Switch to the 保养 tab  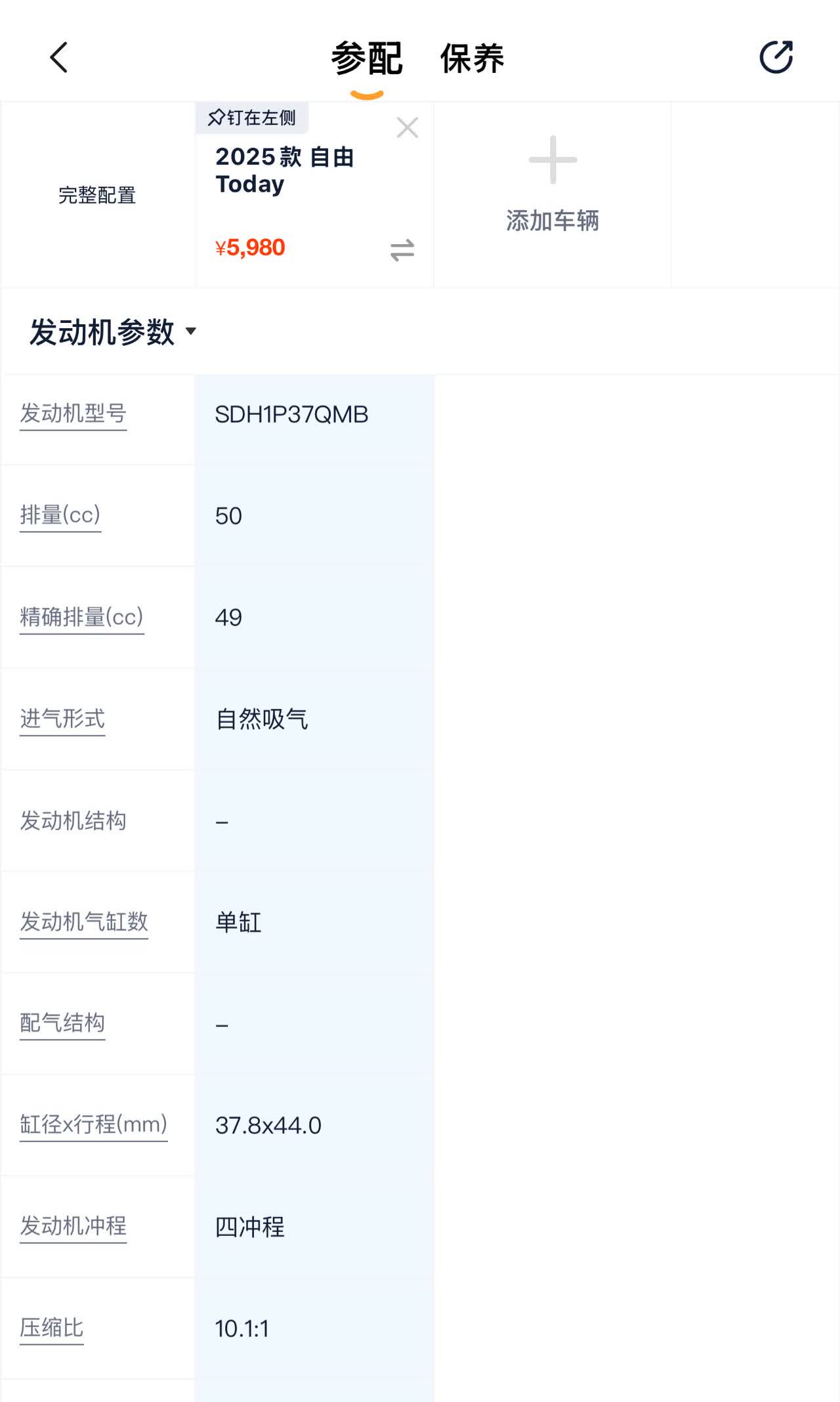pyautogui.click(x=472, y=58)
